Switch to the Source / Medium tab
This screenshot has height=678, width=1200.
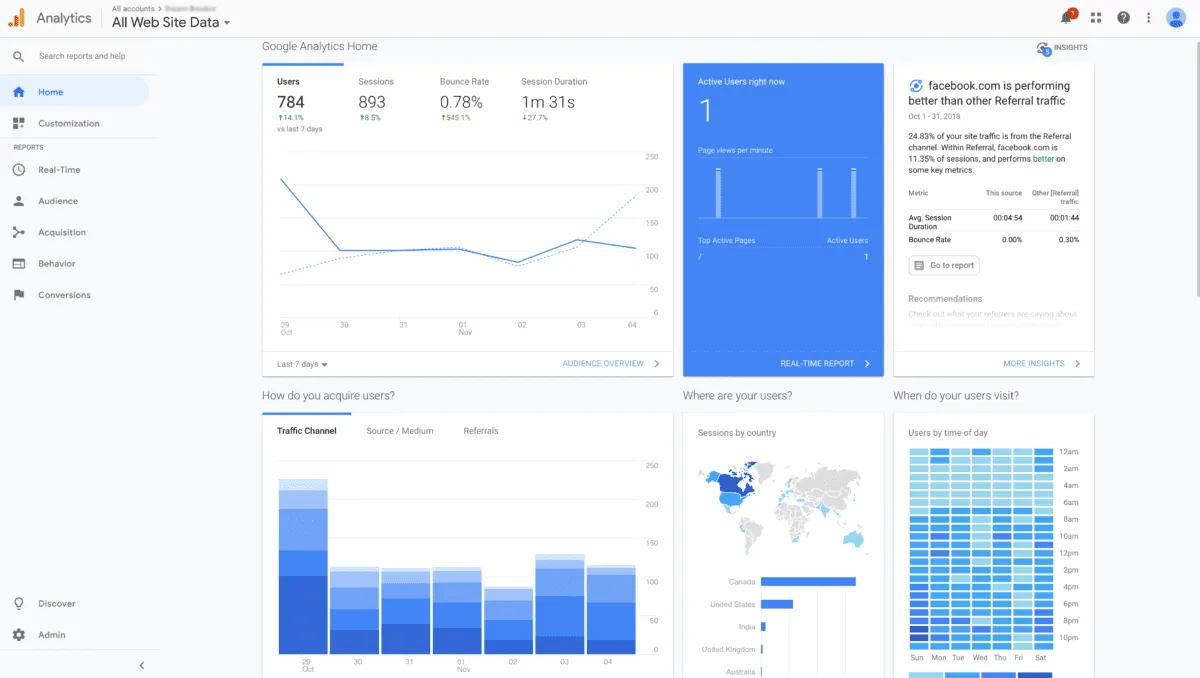pos(400,431)
